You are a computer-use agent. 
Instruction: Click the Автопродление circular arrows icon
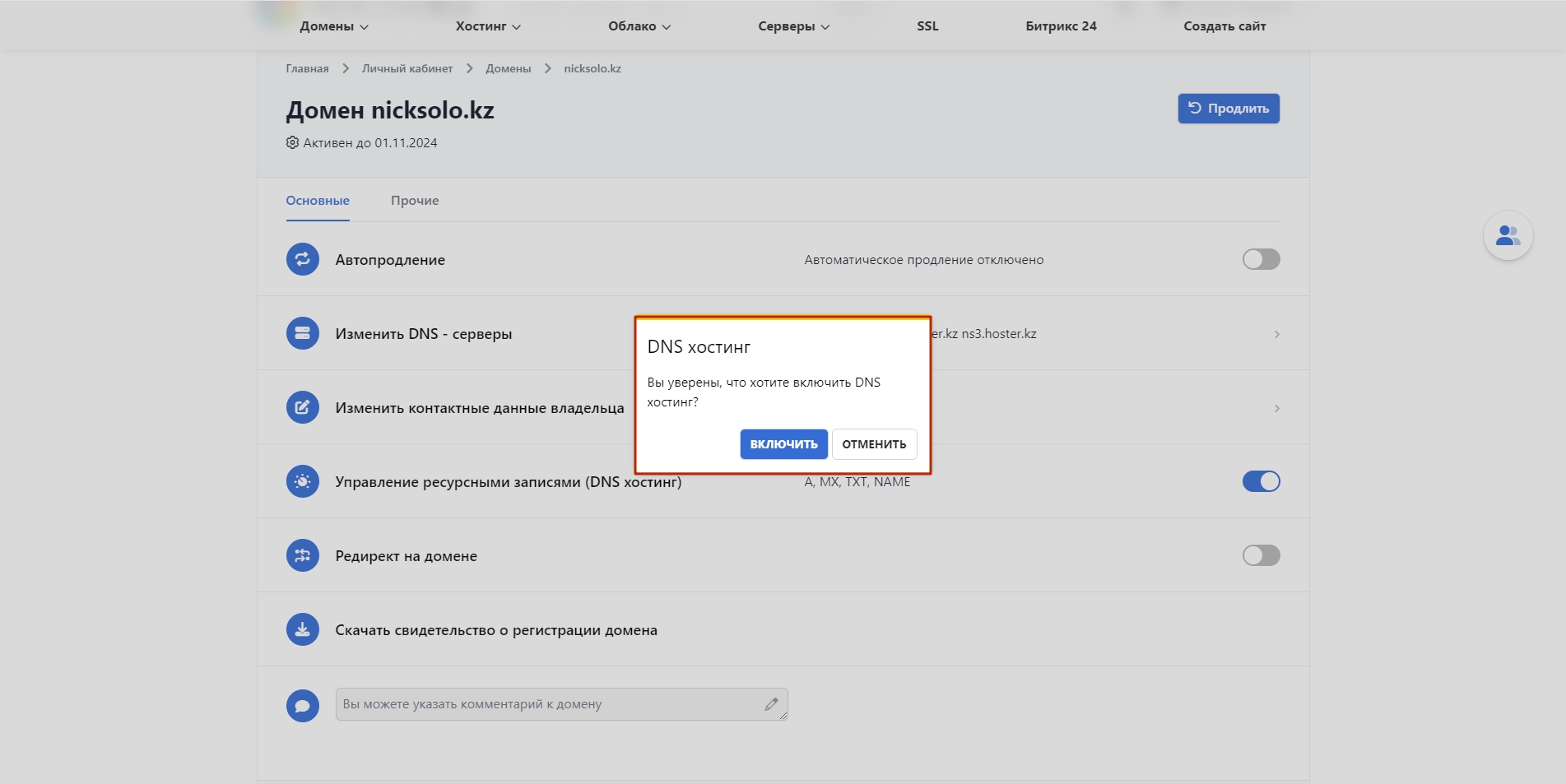pos(302,259)
